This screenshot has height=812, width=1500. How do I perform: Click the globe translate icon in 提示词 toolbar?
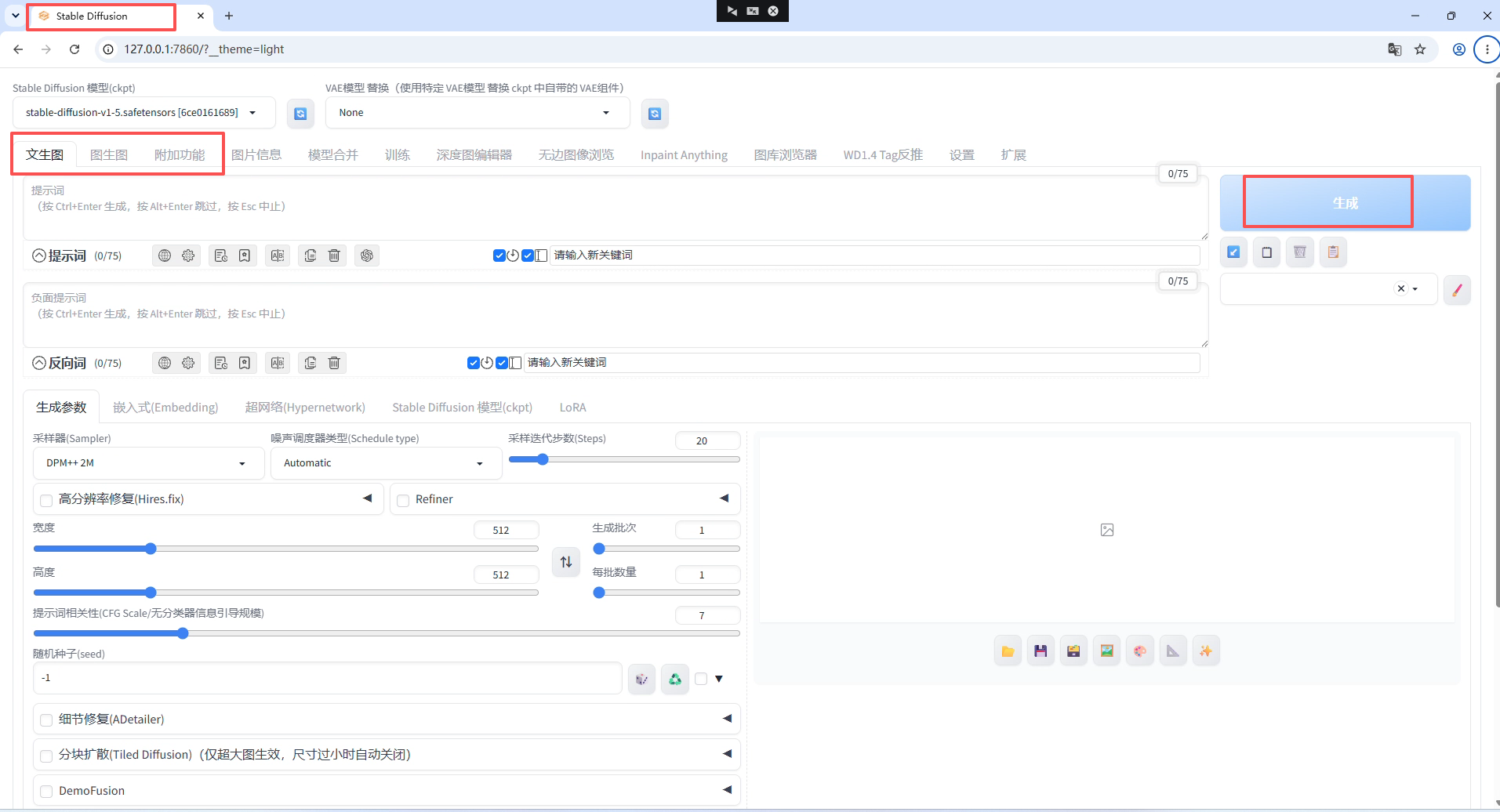(165, 256)
